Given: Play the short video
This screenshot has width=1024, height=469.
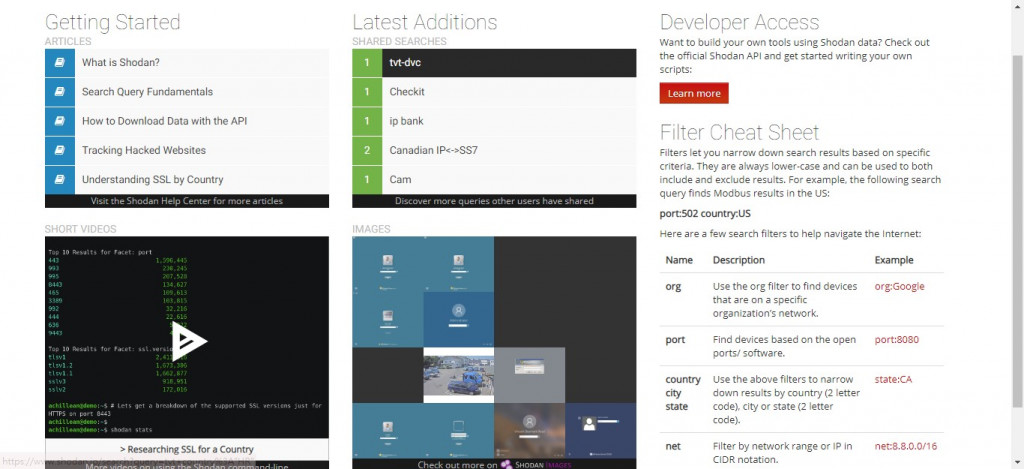Looking at the screenshot, I should 189,340.
